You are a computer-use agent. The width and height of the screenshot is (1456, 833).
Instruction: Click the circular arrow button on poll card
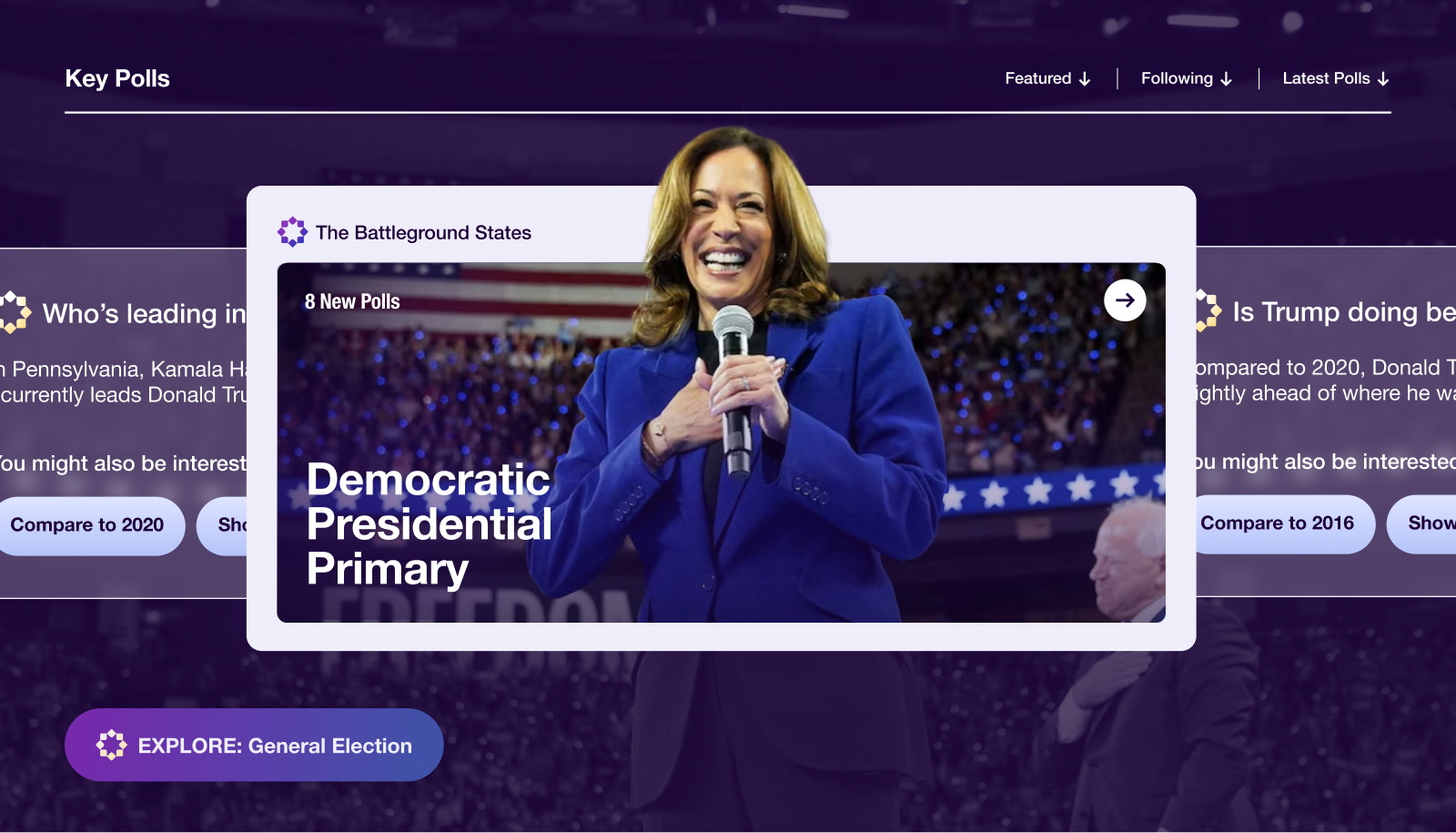click(x=1125, y=300)
